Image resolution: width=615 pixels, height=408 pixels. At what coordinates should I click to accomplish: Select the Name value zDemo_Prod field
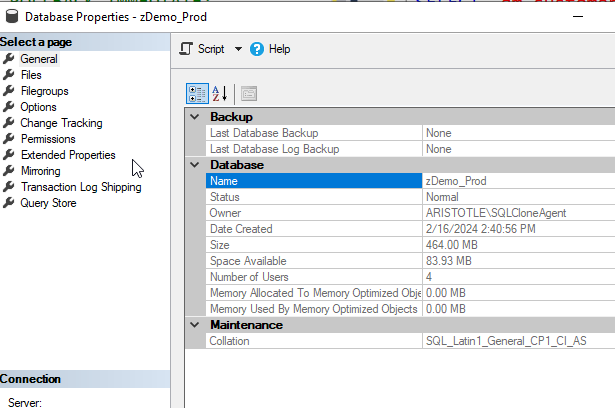click(x=516, y=181)
